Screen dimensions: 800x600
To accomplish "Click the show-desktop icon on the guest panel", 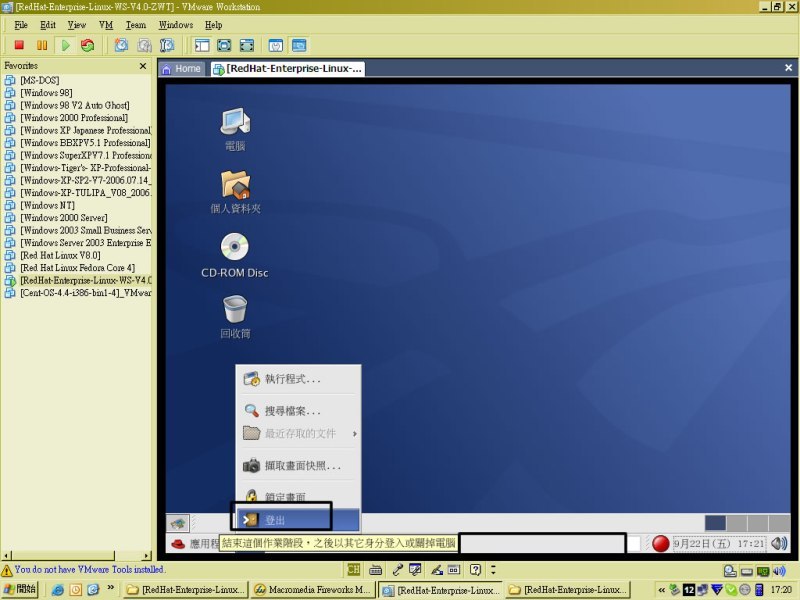I will point(178,523).
